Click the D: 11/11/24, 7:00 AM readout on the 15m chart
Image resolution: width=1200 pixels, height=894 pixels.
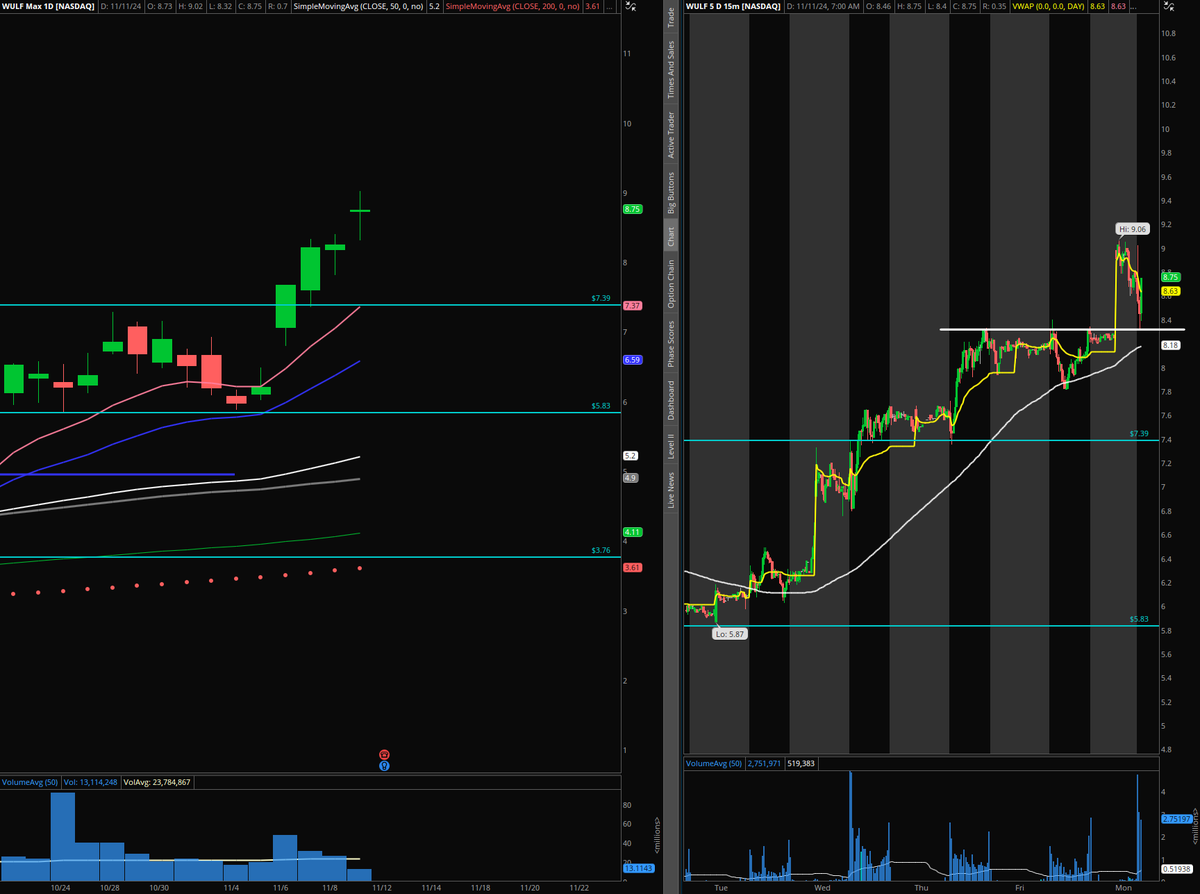(x=824, y=8)
